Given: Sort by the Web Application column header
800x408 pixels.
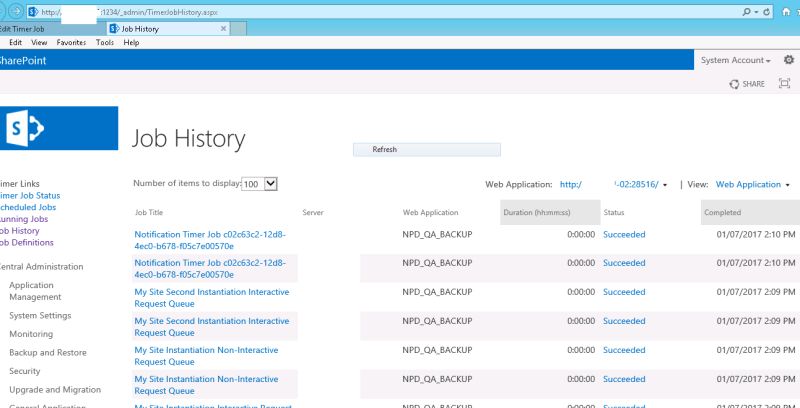Looking at the screenshot, I should [x=430, y=212].
